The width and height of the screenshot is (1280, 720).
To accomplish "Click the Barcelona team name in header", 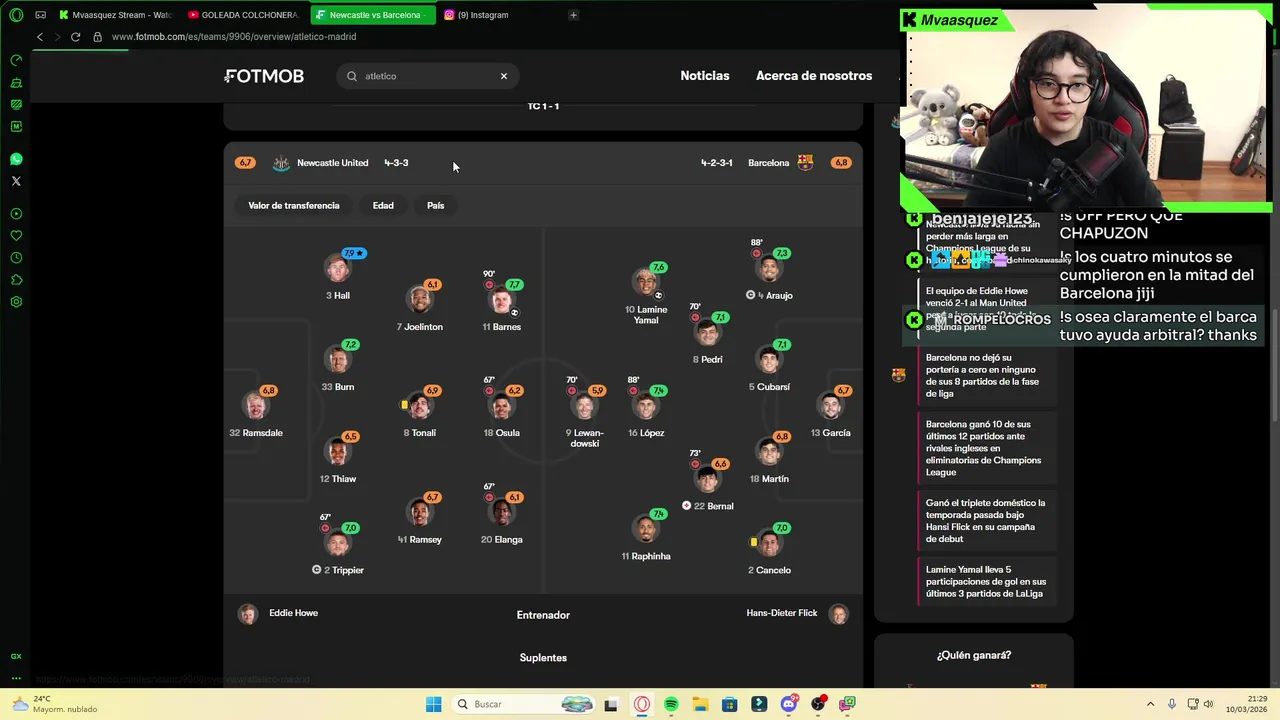I will [x=768, y=163].
